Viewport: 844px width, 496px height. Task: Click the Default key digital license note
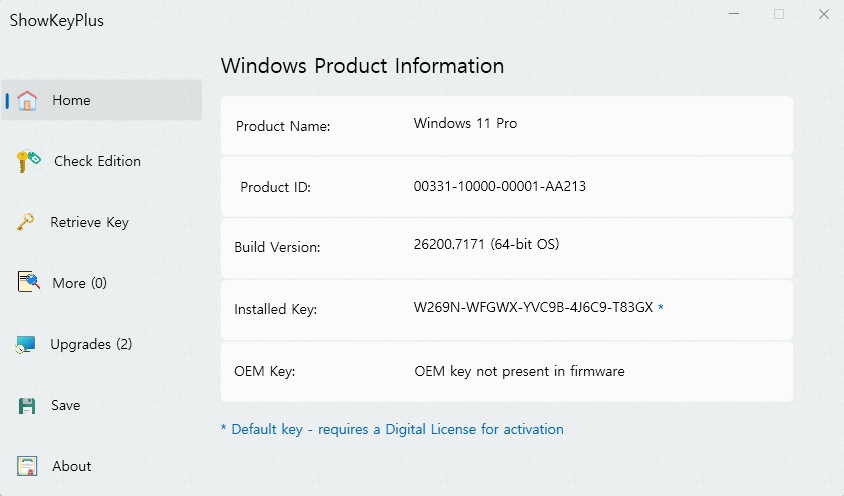(x=392, y=429)
